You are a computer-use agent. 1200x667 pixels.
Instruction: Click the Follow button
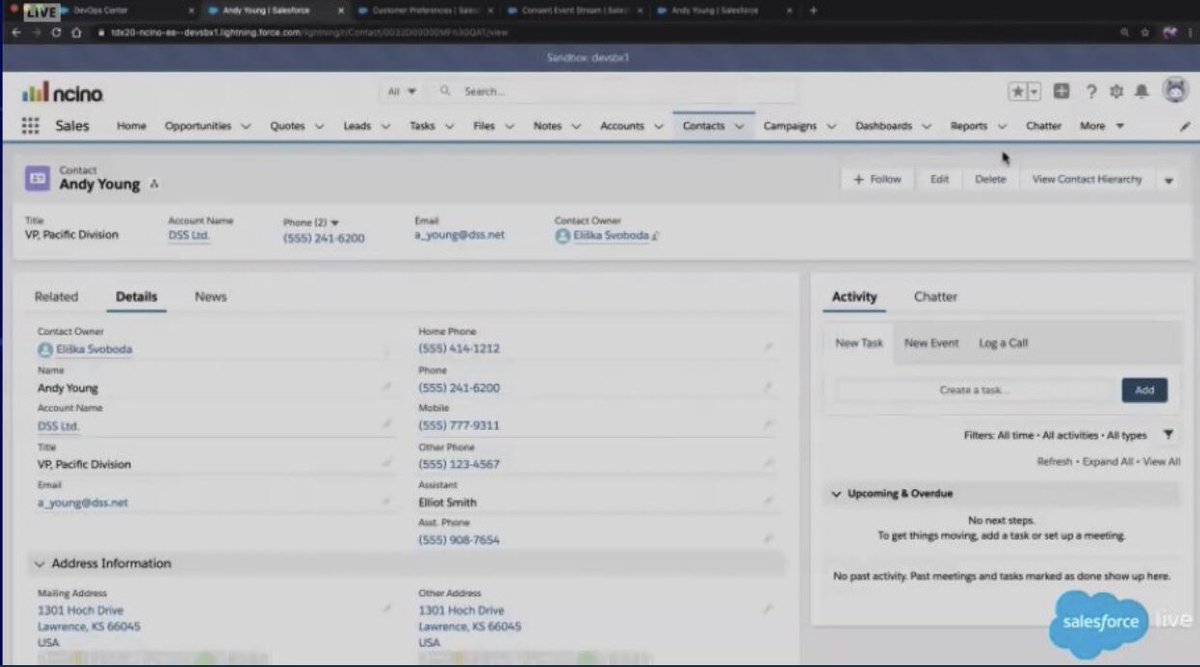pyautogui.click(x=877, y=180)
